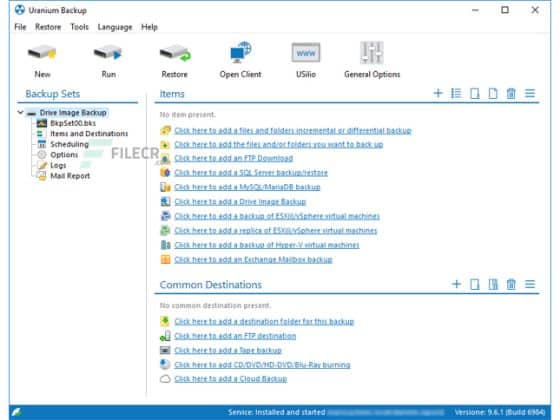Open the Tools menu
Screen dimensions: 560x420
79,27
